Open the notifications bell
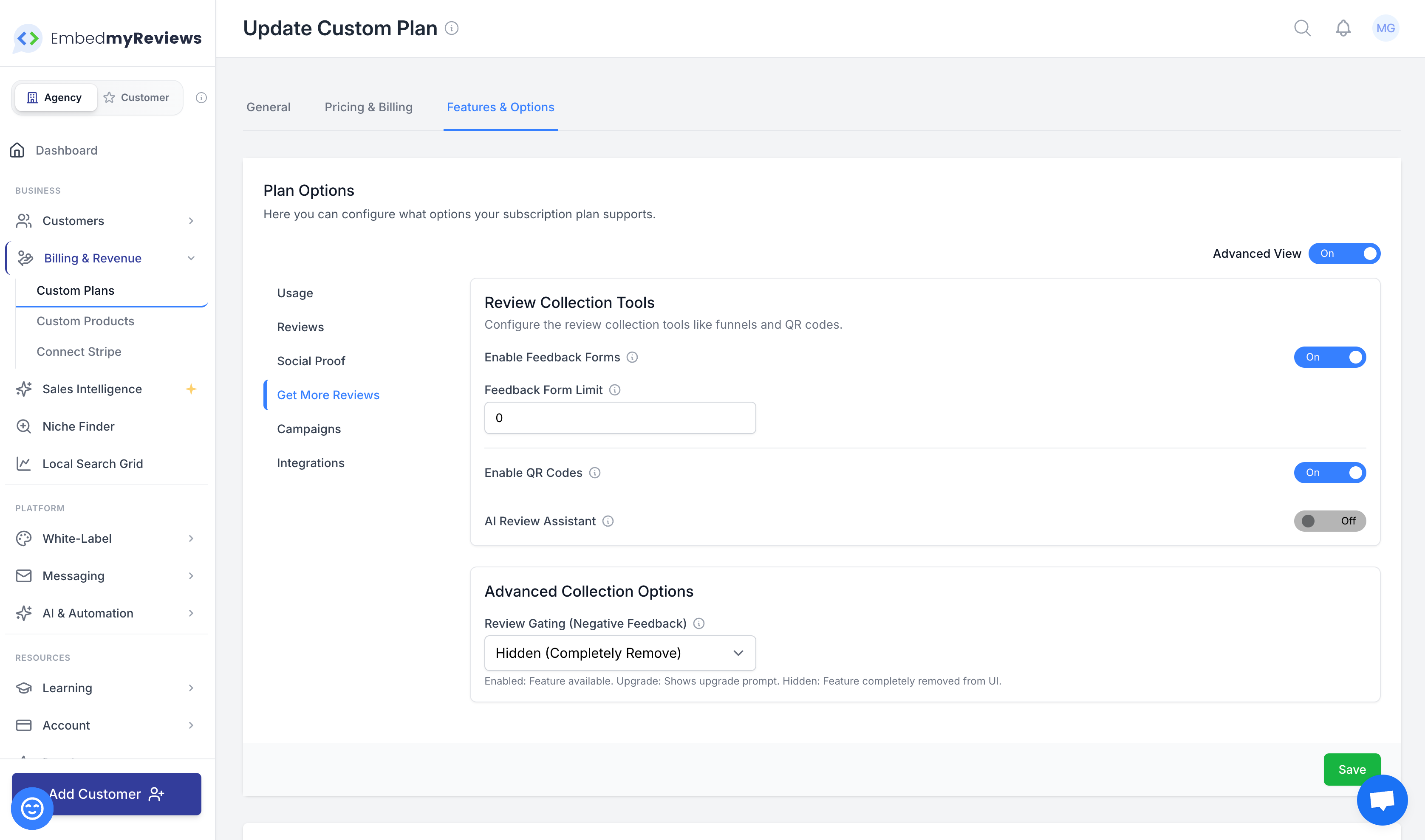This screenshot has height=840, width=1425. click(1343, 28)
